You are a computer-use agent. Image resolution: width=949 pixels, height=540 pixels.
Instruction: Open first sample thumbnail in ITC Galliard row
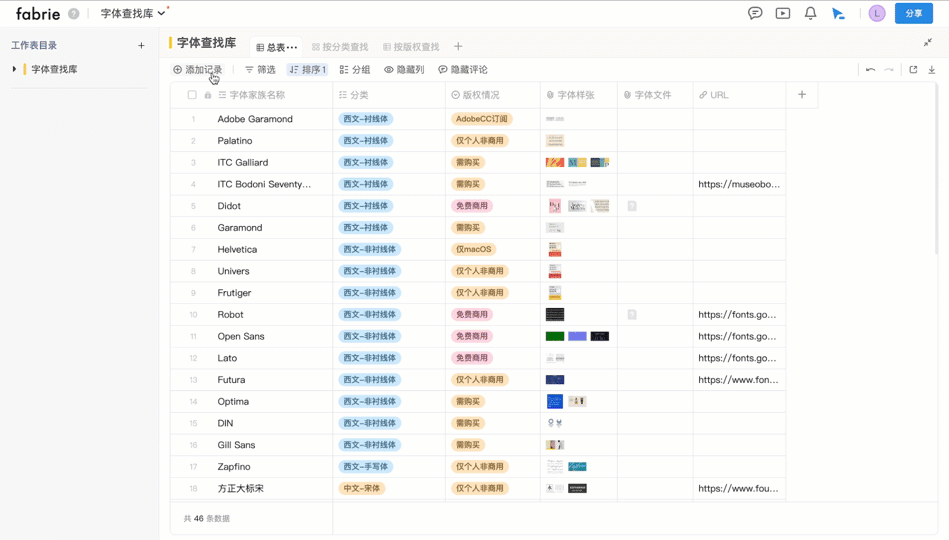coord(555,162)
